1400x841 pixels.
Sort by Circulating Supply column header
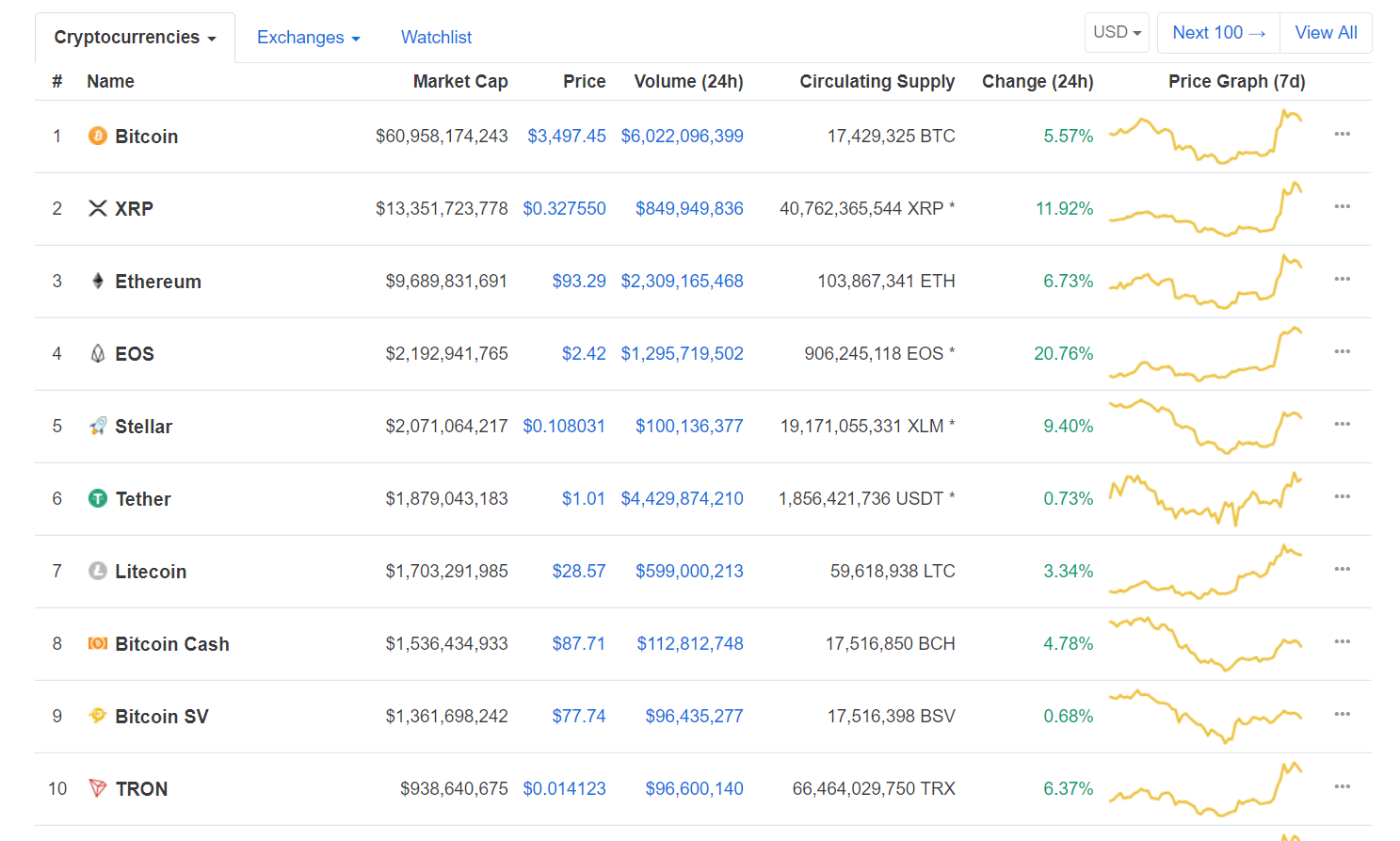877,82
